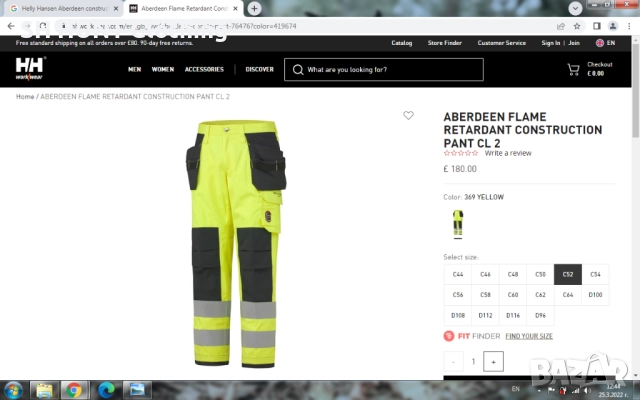Open the WOMEN menu
640x400 pixels.
tap(163, 69)
